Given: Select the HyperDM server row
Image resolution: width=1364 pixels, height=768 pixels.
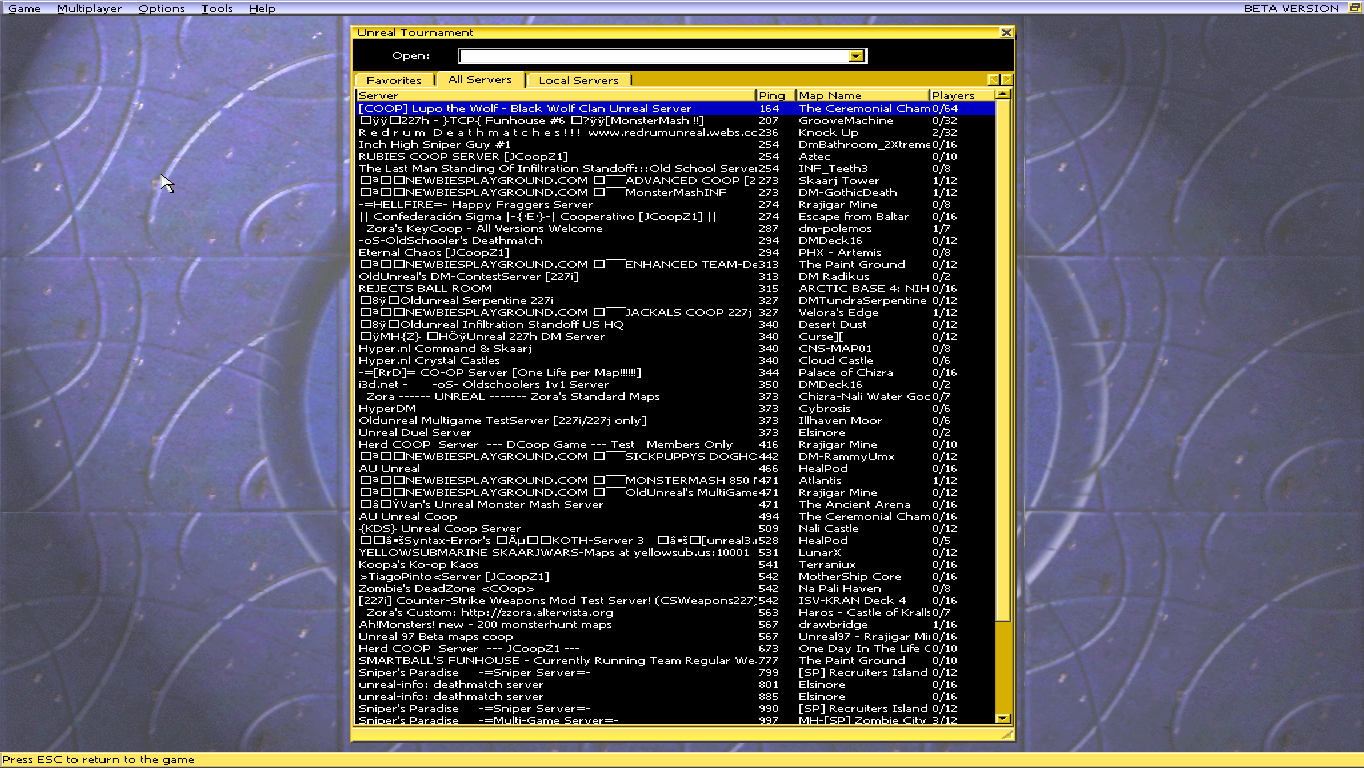Looking at the screenshot, I should (676, 408).
